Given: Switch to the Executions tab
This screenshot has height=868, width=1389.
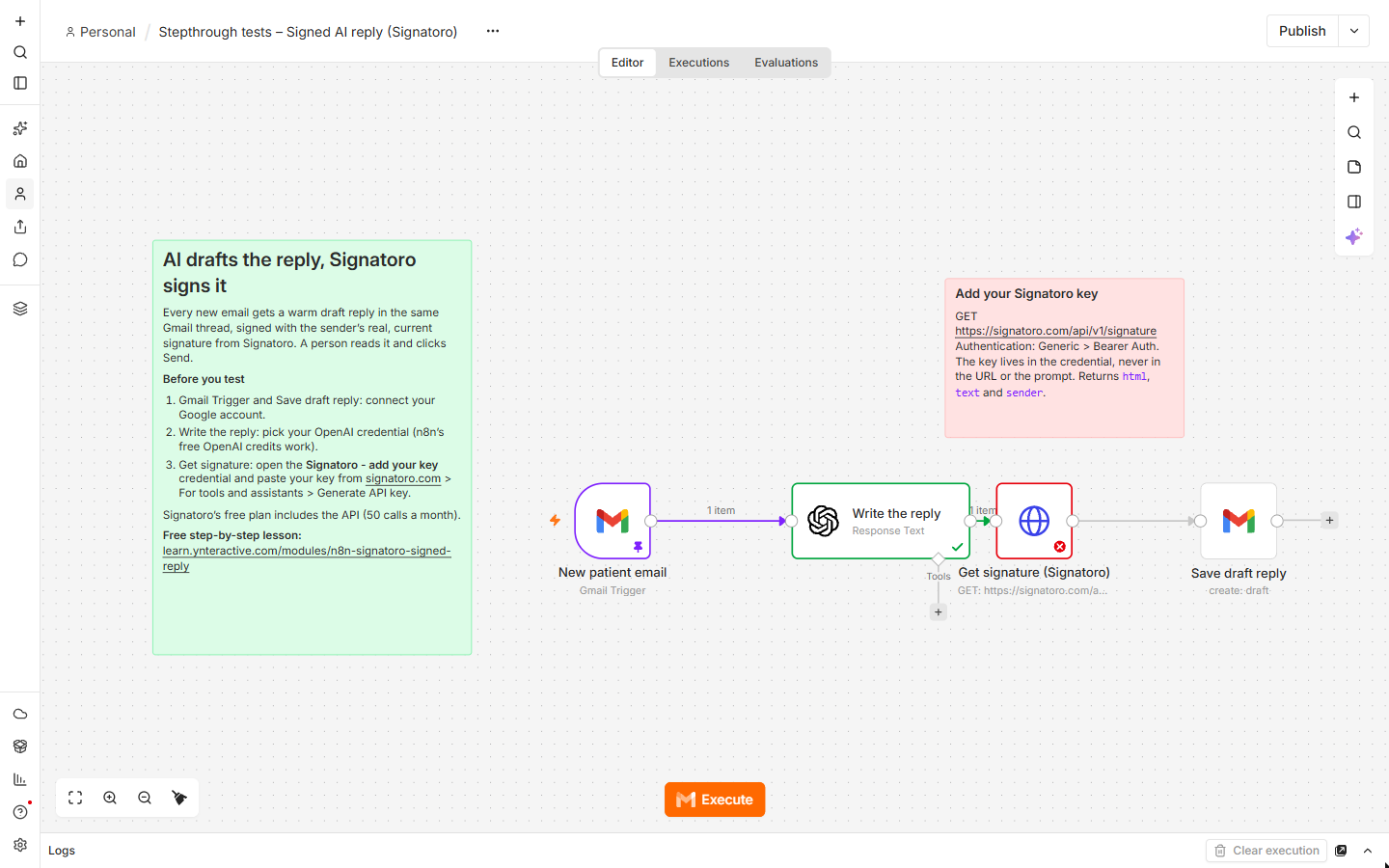Looking at the screenshot, I should pyautogui.click(x=699, y=62).
